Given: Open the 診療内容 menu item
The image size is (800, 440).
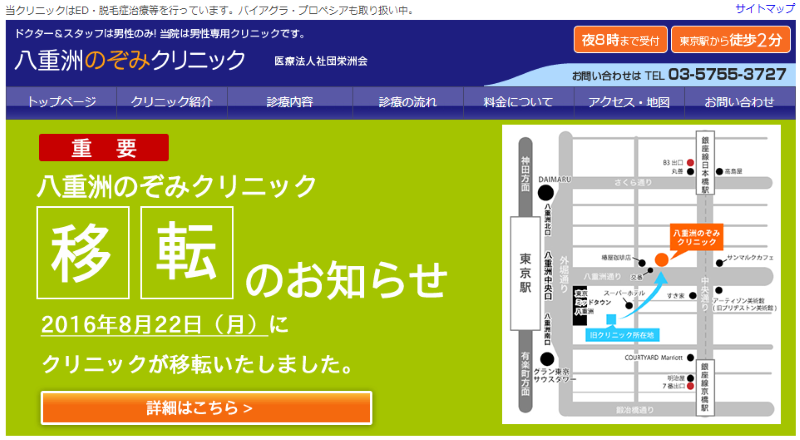Looking at the screenshot, I should 290,102.
